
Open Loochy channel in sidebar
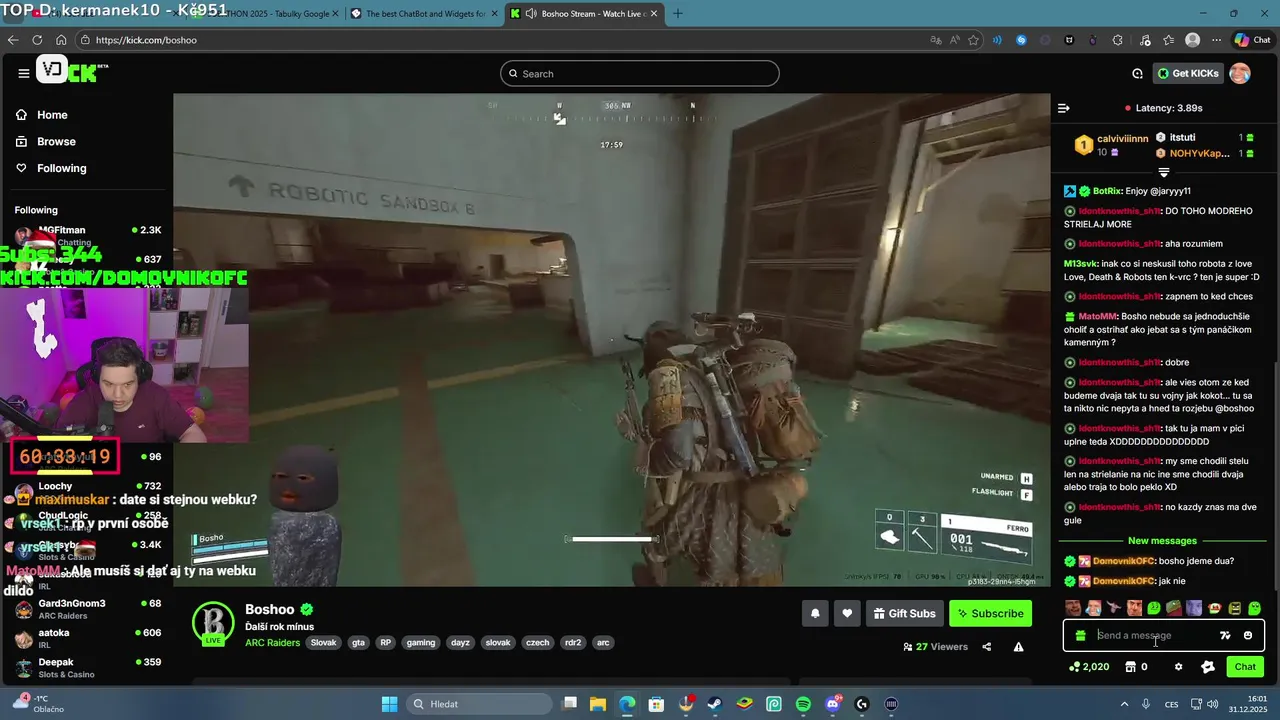pos(56,486)
